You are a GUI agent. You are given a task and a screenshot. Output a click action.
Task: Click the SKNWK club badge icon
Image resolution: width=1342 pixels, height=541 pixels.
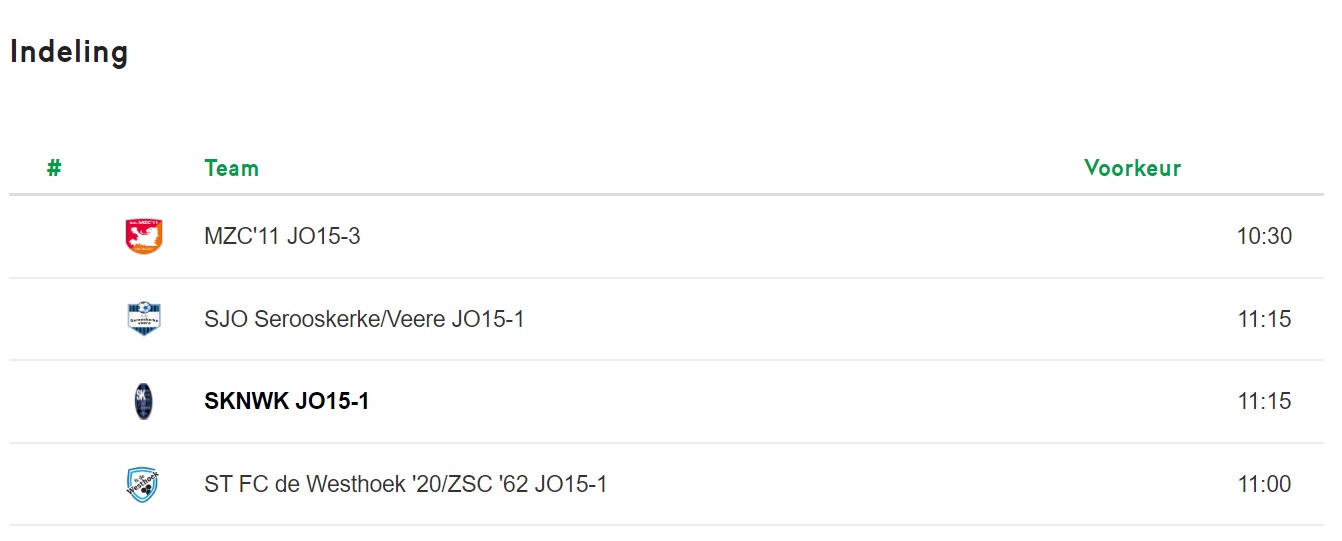pyautogui.click(x=144, y=402)
